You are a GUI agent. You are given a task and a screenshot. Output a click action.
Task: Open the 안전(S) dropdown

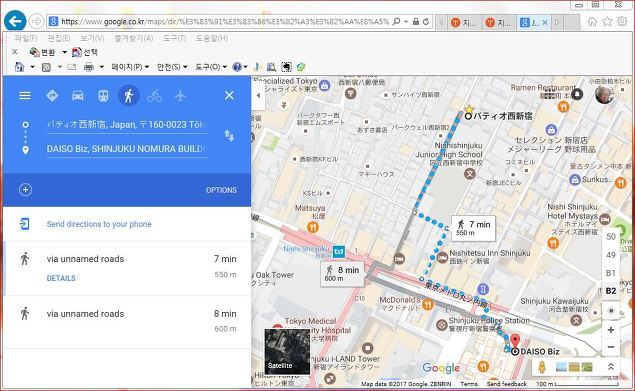coord(172,67)
